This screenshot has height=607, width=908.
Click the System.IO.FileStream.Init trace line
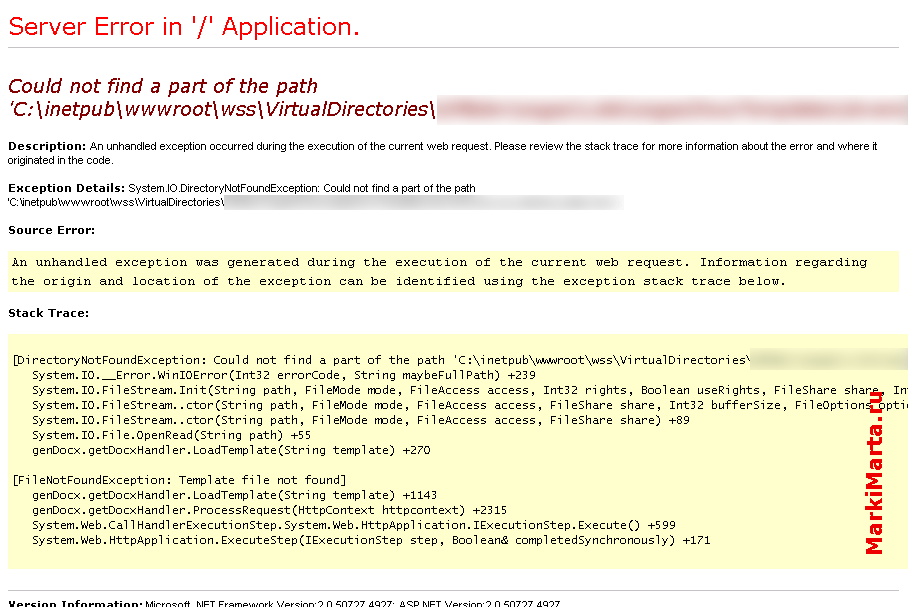470,390
